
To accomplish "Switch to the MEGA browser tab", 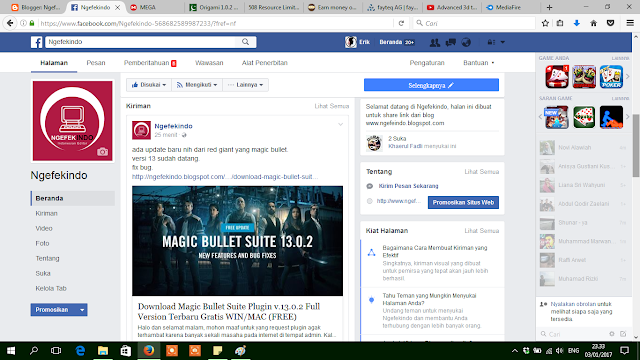I will [154, 7].
